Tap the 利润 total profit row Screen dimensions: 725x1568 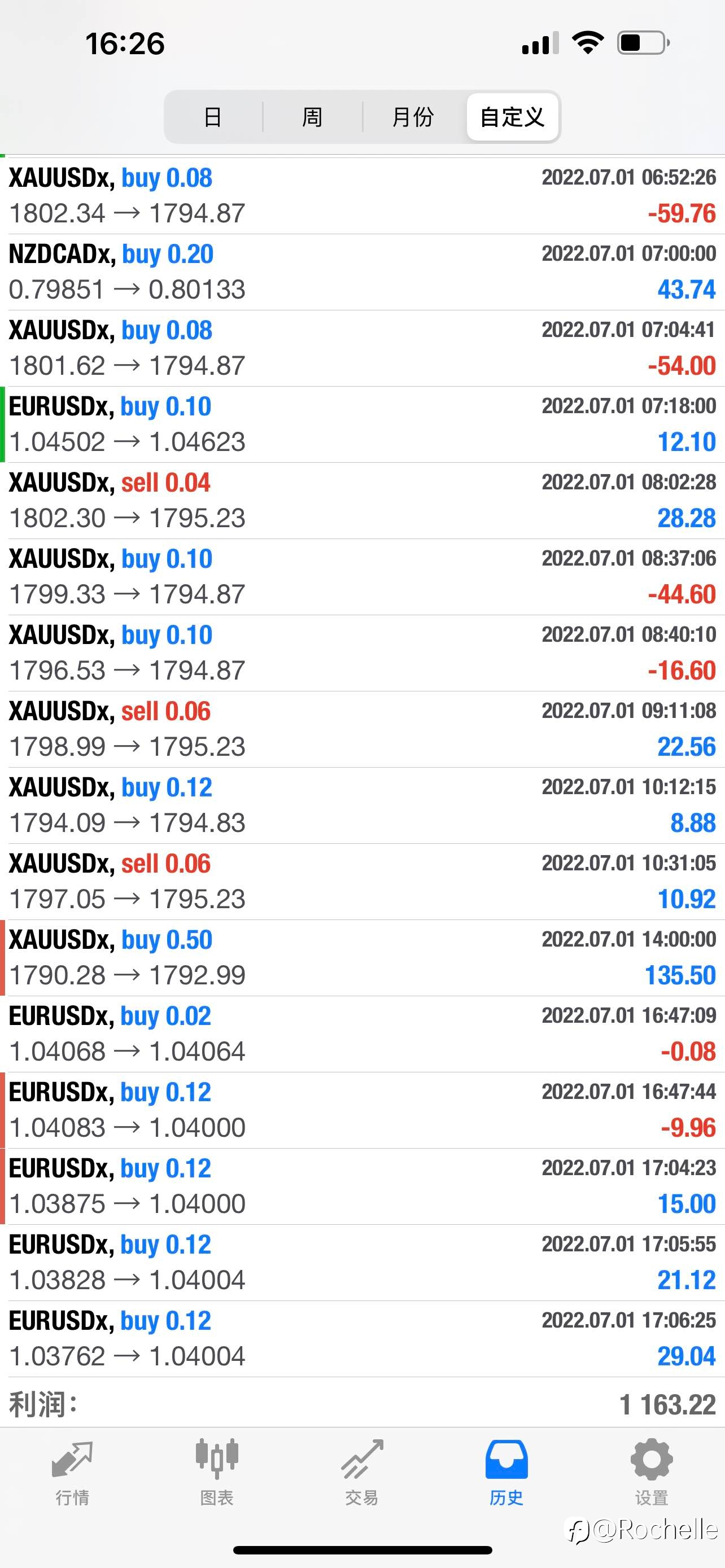tap(362, 1405)
